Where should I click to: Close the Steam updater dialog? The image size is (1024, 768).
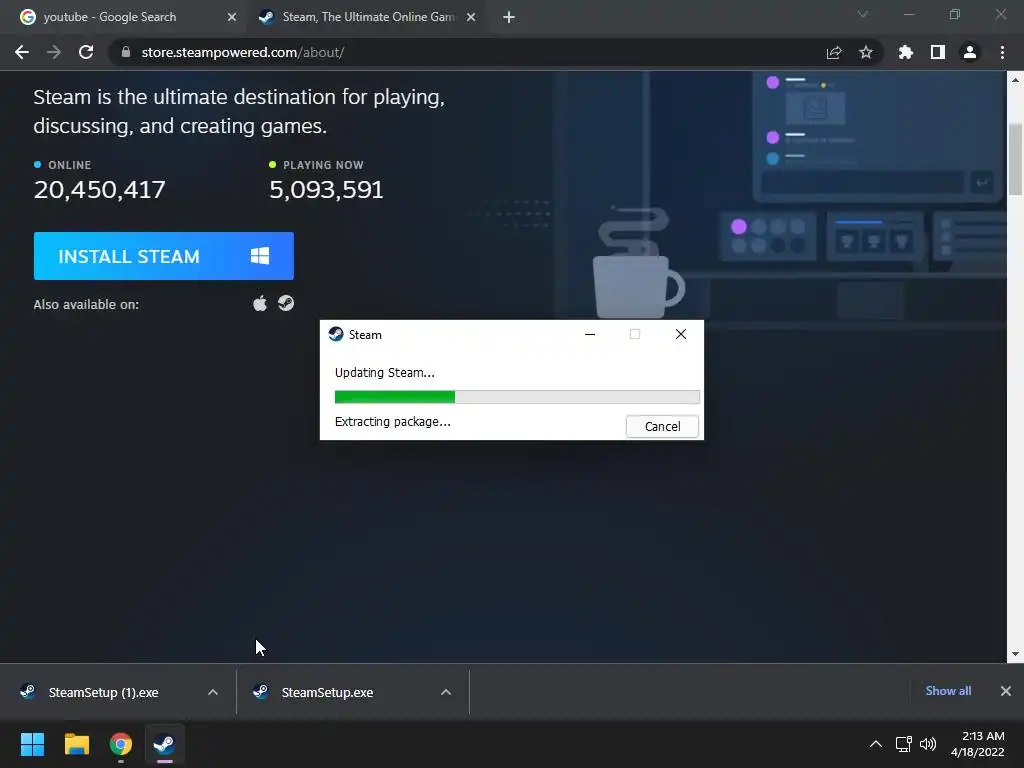pyautogui.click(x=680, y=334)
